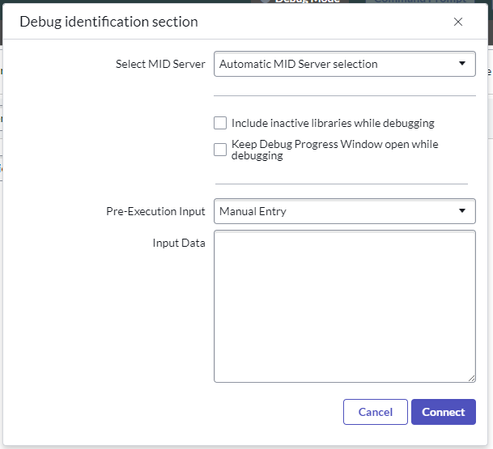Screen dimensions: 493x449
Task: Focus the Input Data text area
Action: (345, 306)
